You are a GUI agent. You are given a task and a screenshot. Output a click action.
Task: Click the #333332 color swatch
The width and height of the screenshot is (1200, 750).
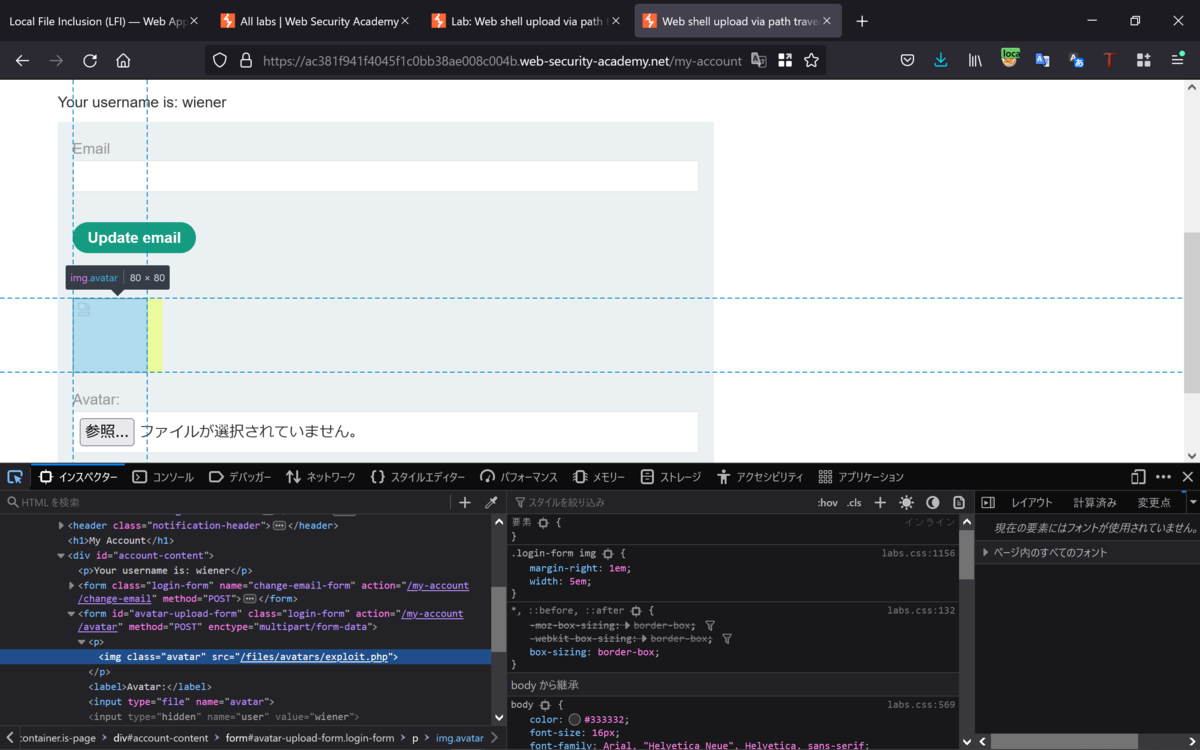pyautogui.click(x=575, y=719)
